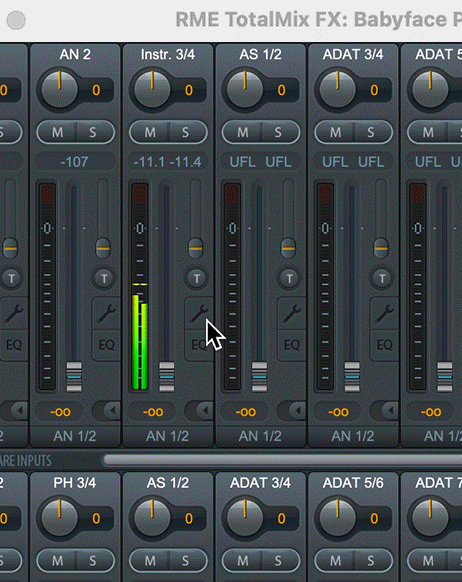The height and width of the screenshot is (582, 462).
Task: Mute the Instr. 3/4 channel
Action: [x=150, y=133]
